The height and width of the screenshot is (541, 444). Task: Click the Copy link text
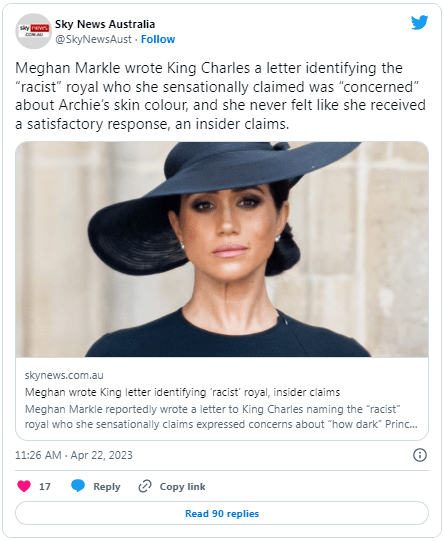pos(182,486)
